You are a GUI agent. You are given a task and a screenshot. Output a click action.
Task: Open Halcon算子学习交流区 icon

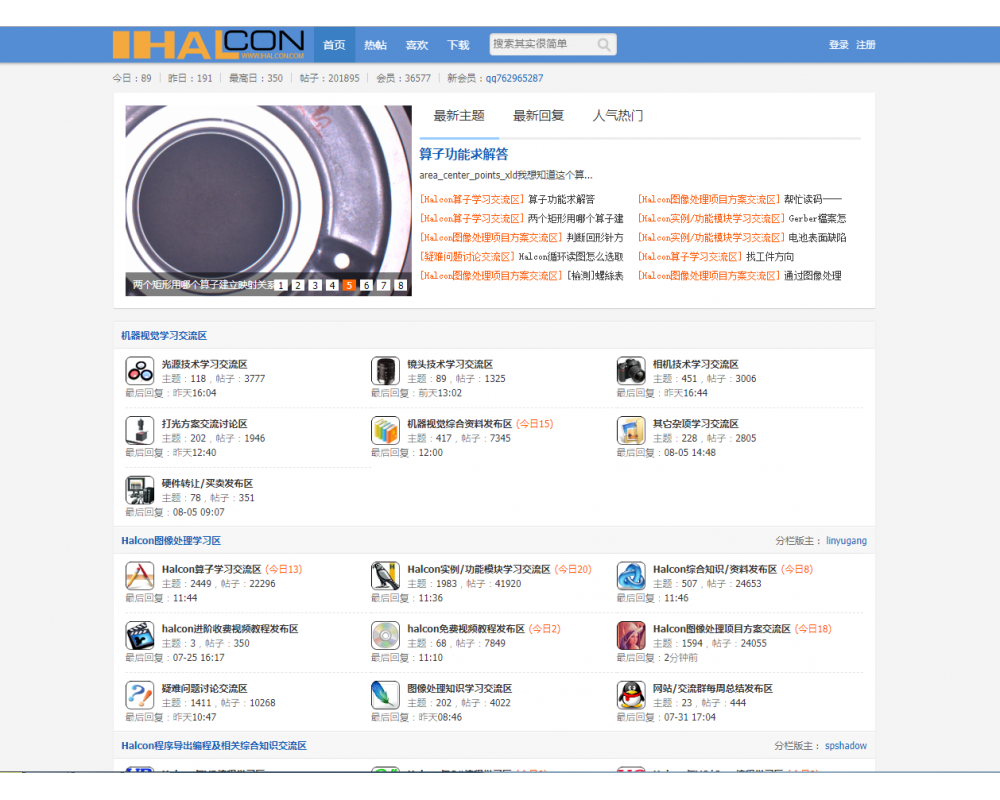(x=140, y=575)
